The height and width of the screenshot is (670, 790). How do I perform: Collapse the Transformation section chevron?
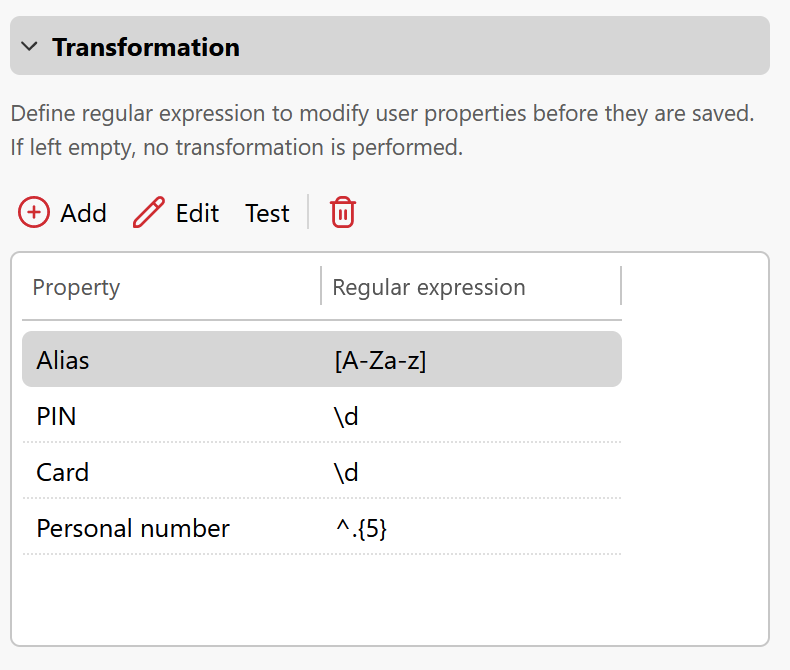(30, 46)
